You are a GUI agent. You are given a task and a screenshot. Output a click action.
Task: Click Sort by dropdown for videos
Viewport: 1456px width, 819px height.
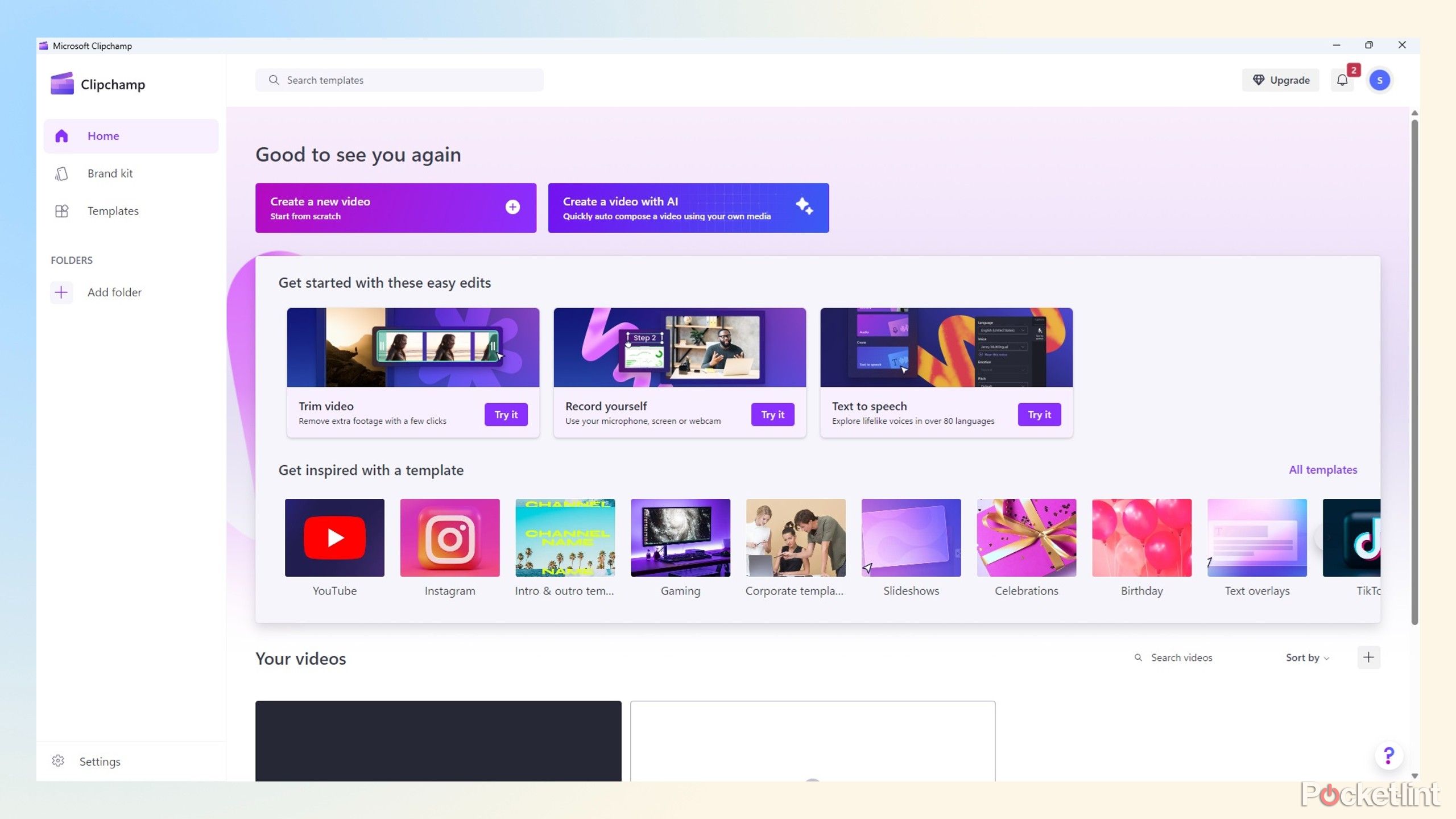coord(1307,657)
